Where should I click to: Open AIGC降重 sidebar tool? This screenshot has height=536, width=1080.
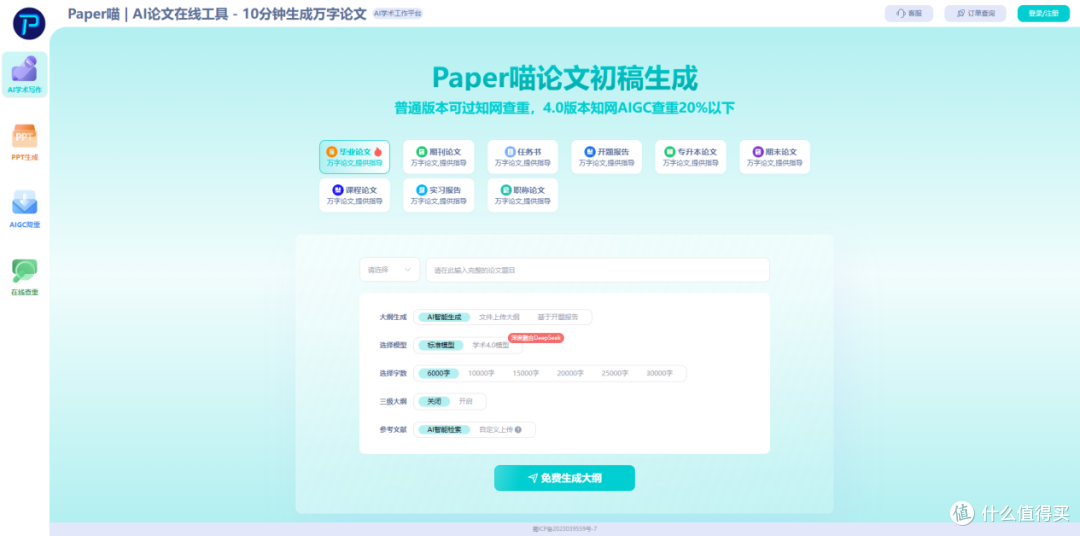click(25, 209)
